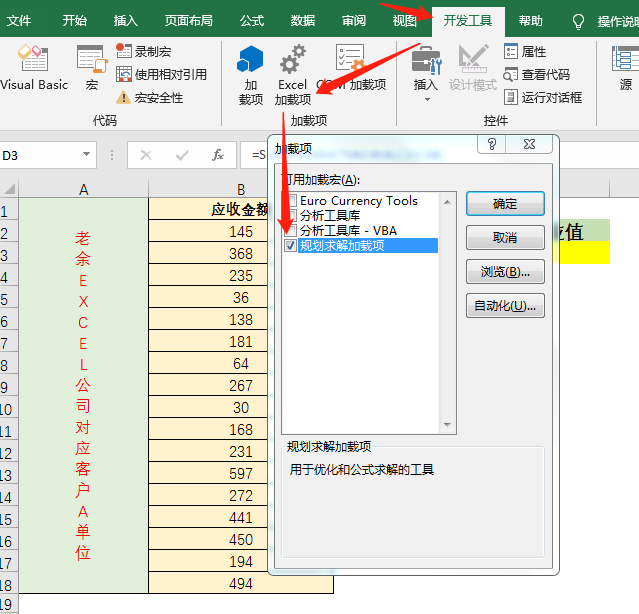Switch to the 公式 tab
Image resolution: width=639 pixels, height=614 pixels.
pyautogui.click(x=252, y=20)
